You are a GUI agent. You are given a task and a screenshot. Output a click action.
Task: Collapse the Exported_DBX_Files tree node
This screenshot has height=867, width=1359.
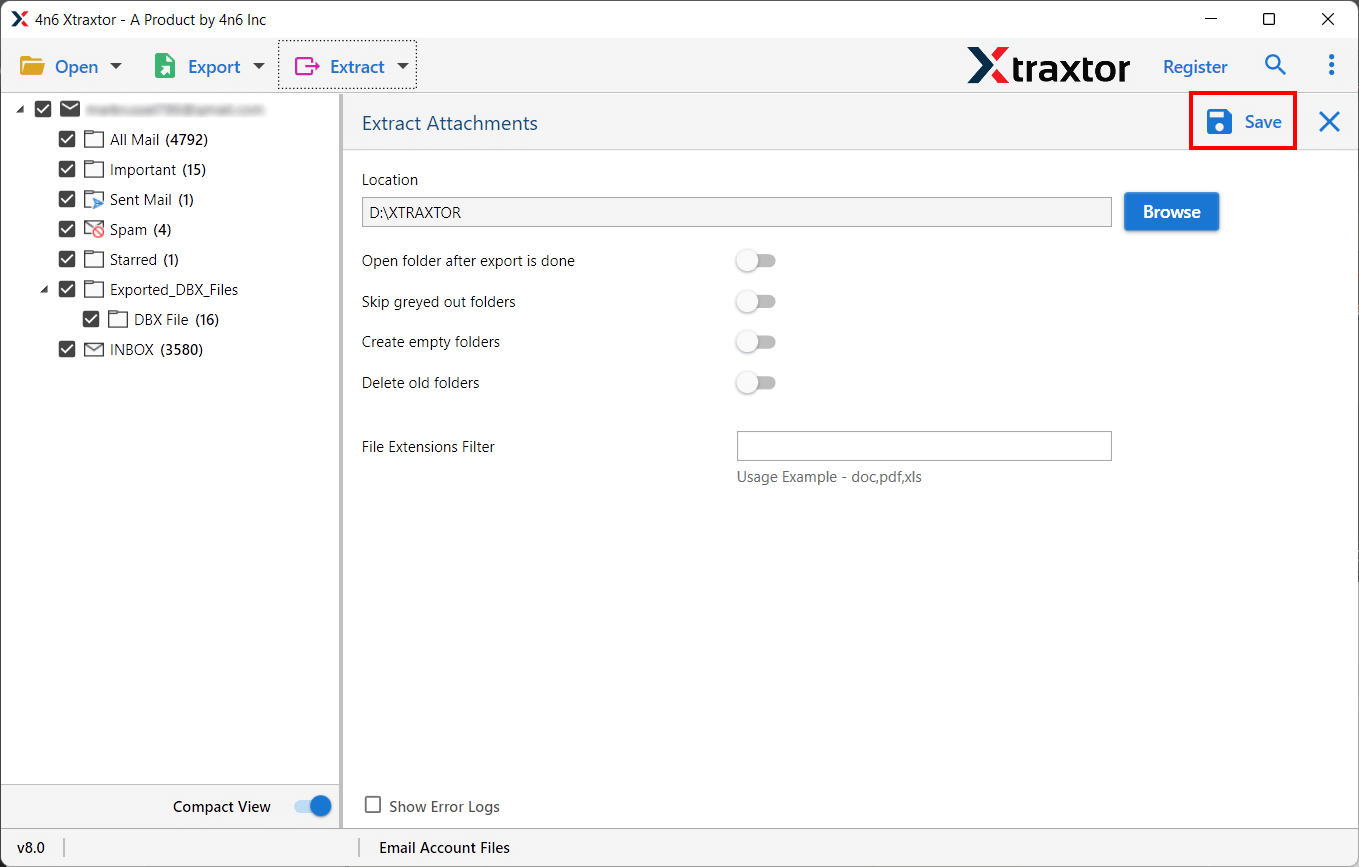tap(44, 290)
